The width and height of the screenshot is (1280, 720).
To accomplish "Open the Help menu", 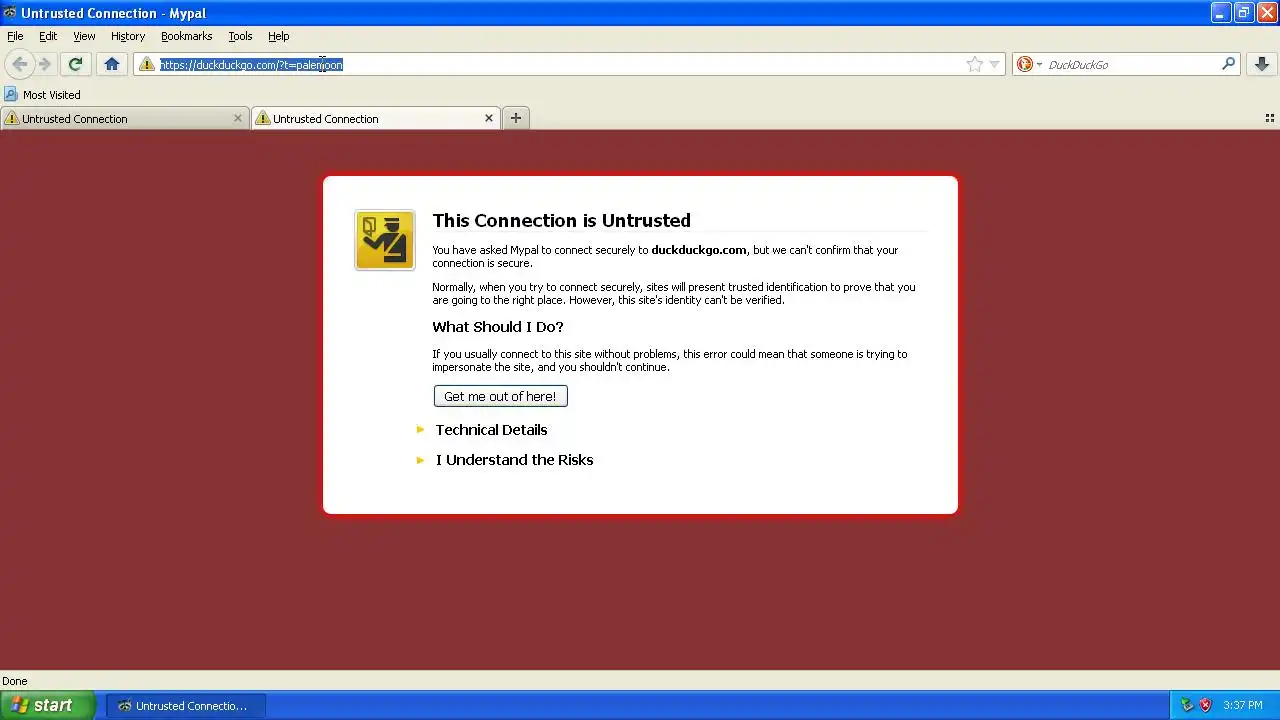I will click(x=279, y=36).
